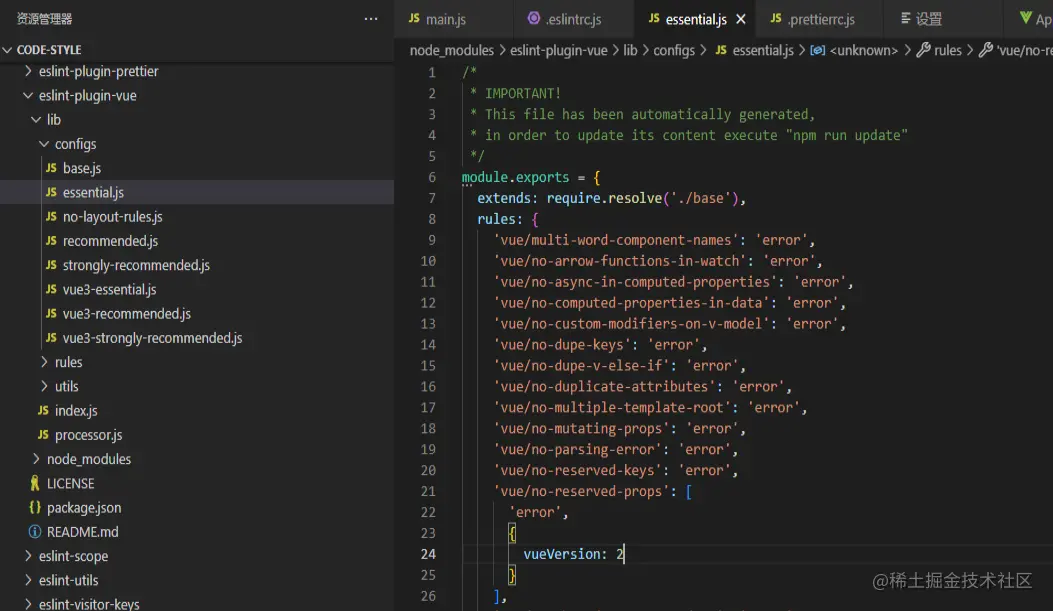Click the package.json braces icon
Image resolution: width=1053 pixels, height=611 pixels.
click(35, 508)
